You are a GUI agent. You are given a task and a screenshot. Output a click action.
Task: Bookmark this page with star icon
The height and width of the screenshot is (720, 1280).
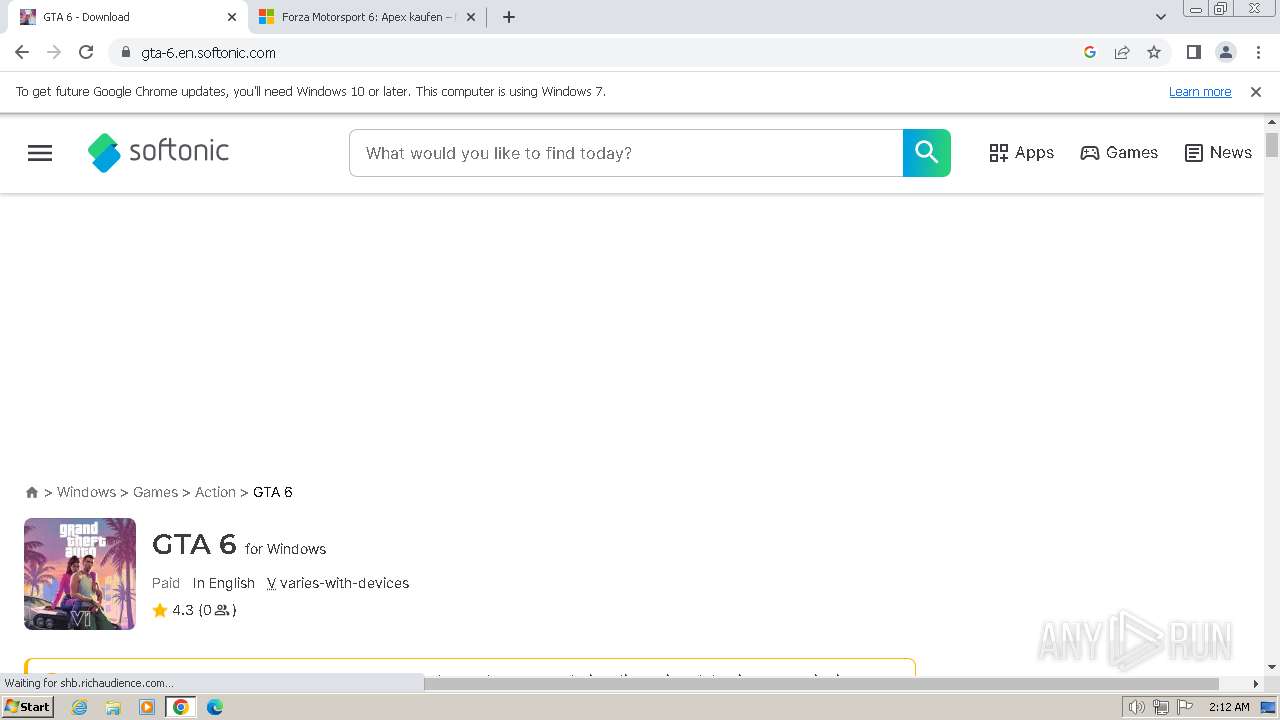pyautogui.click(x=1154, y=52)
